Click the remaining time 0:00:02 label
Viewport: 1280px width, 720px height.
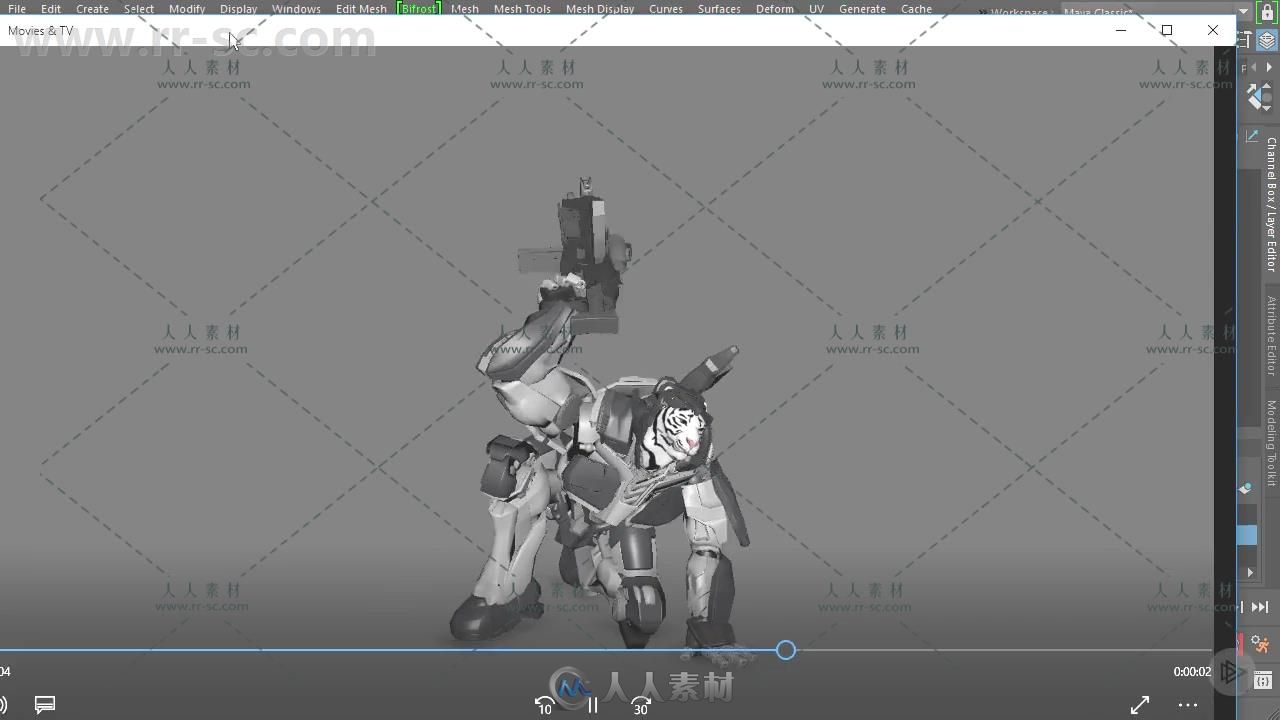(1192, 672)
